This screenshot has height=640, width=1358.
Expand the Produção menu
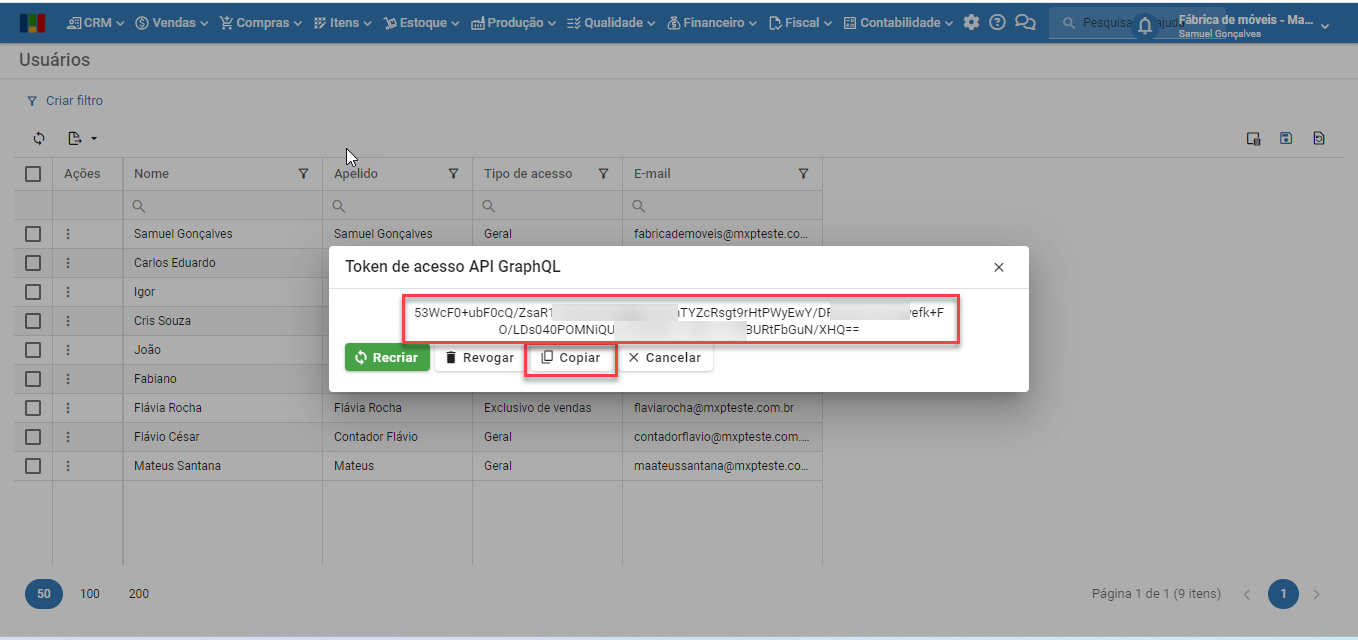514,22
